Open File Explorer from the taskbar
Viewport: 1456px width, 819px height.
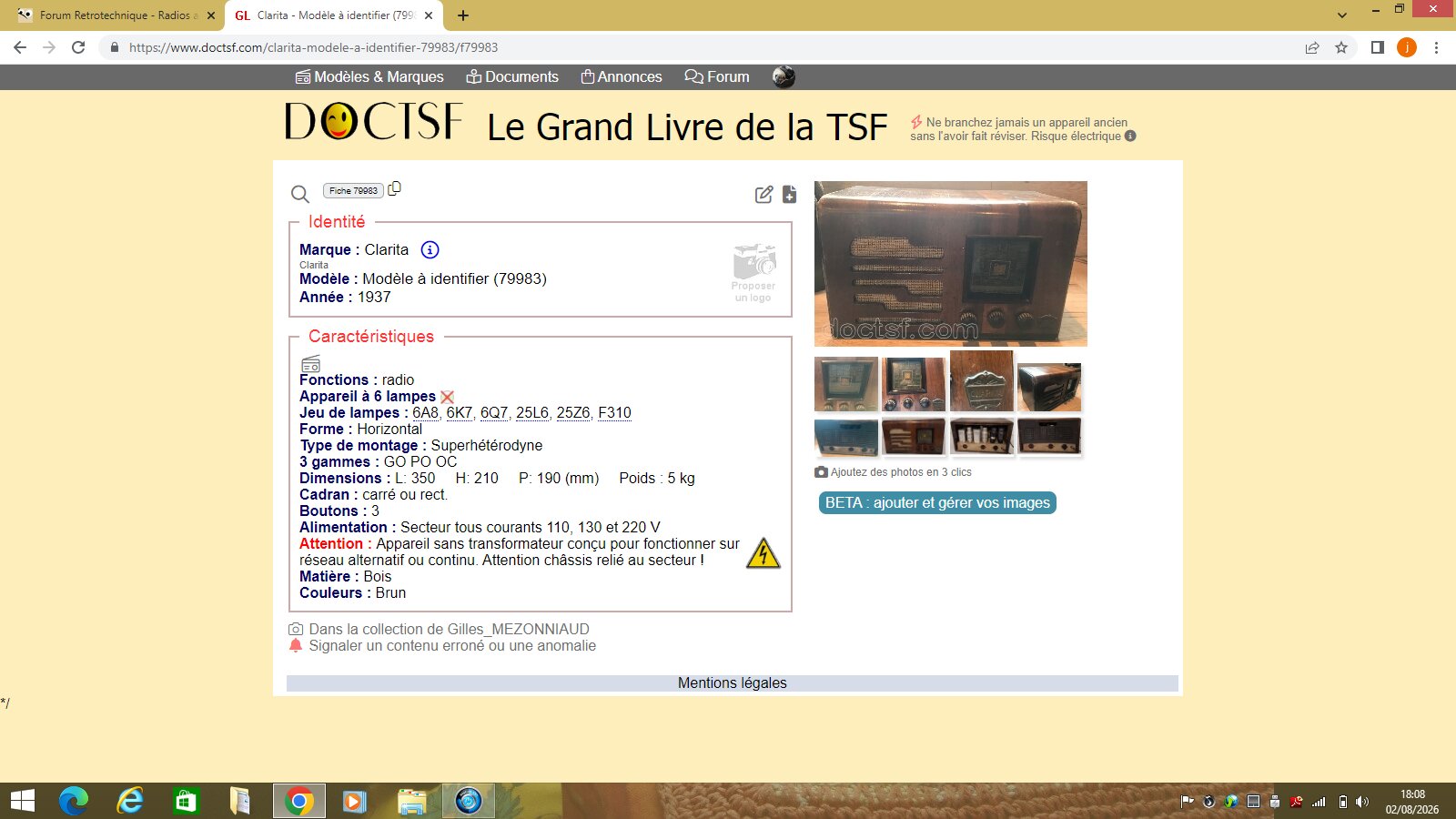[x=411, y=801]
